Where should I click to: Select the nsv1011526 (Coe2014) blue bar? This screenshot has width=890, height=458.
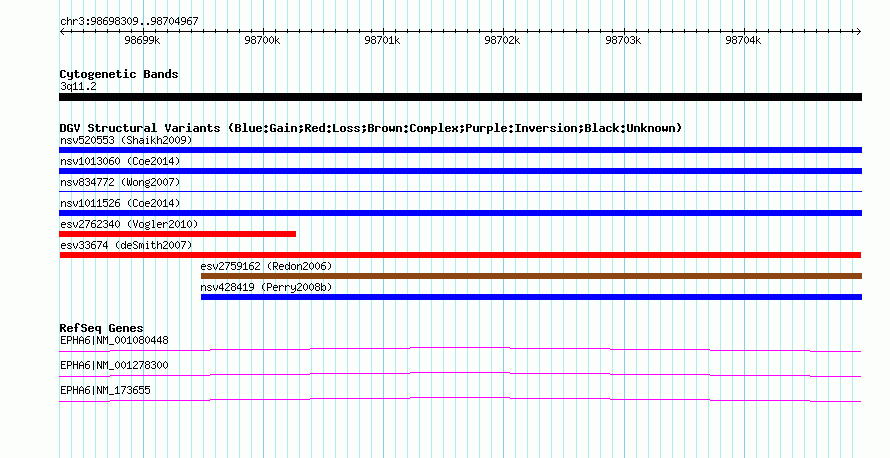(x=460, y=213)
